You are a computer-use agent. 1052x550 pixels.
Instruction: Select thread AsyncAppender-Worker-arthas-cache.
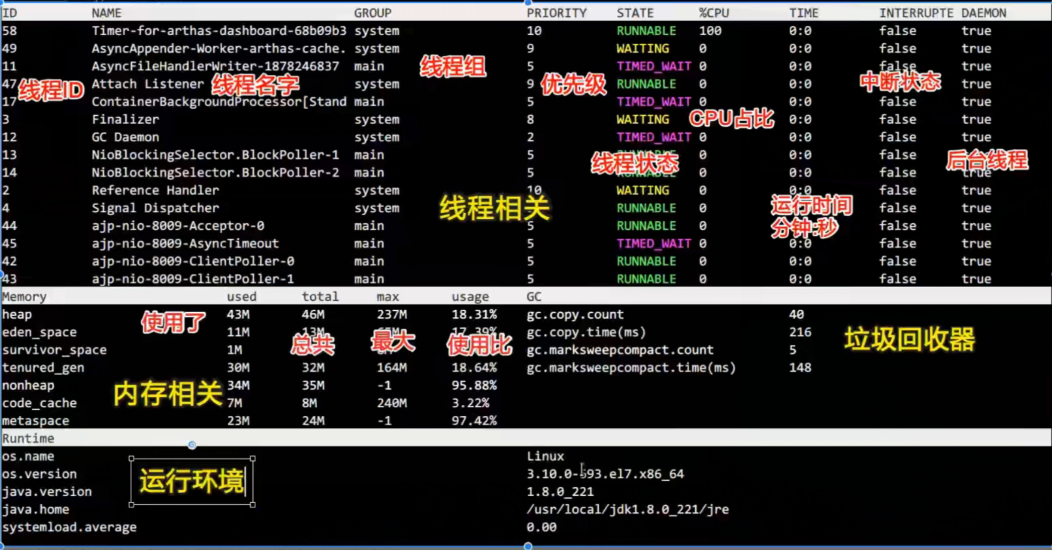click(x=219, y=48)
